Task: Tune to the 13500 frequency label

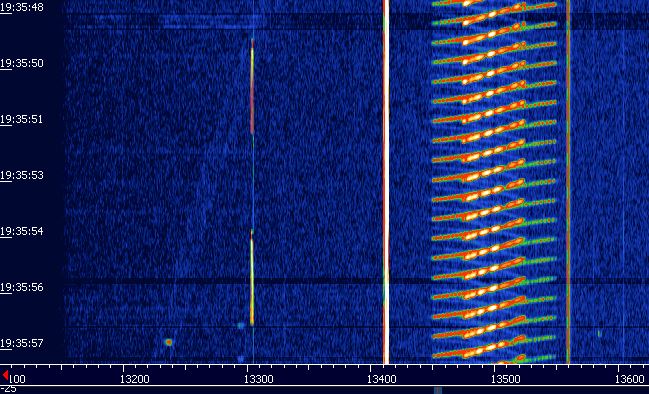Action: (x=506, y=379)
